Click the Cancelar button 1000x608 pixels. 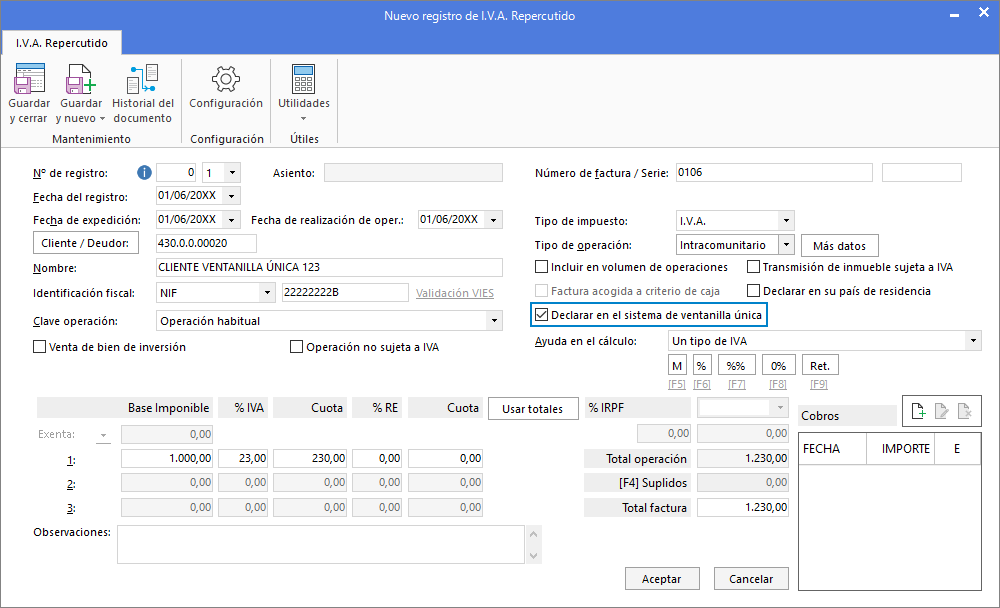(x=751, y=579)
